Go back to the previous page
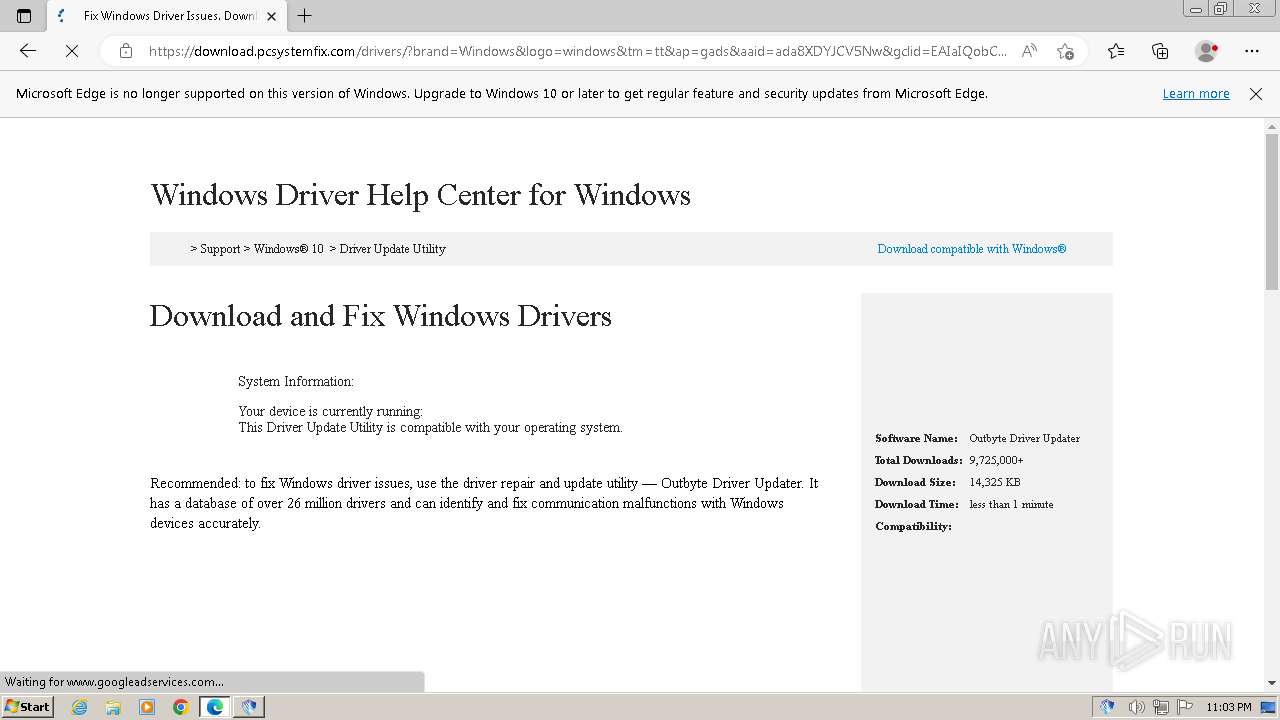Image resolution: width=1280 pixels, height=720 pixels. (28, 51)
